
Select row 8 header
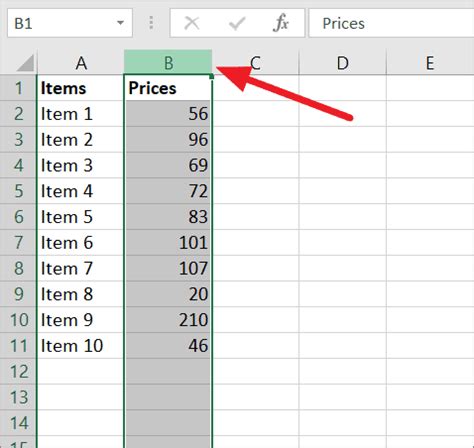[18, 268]
